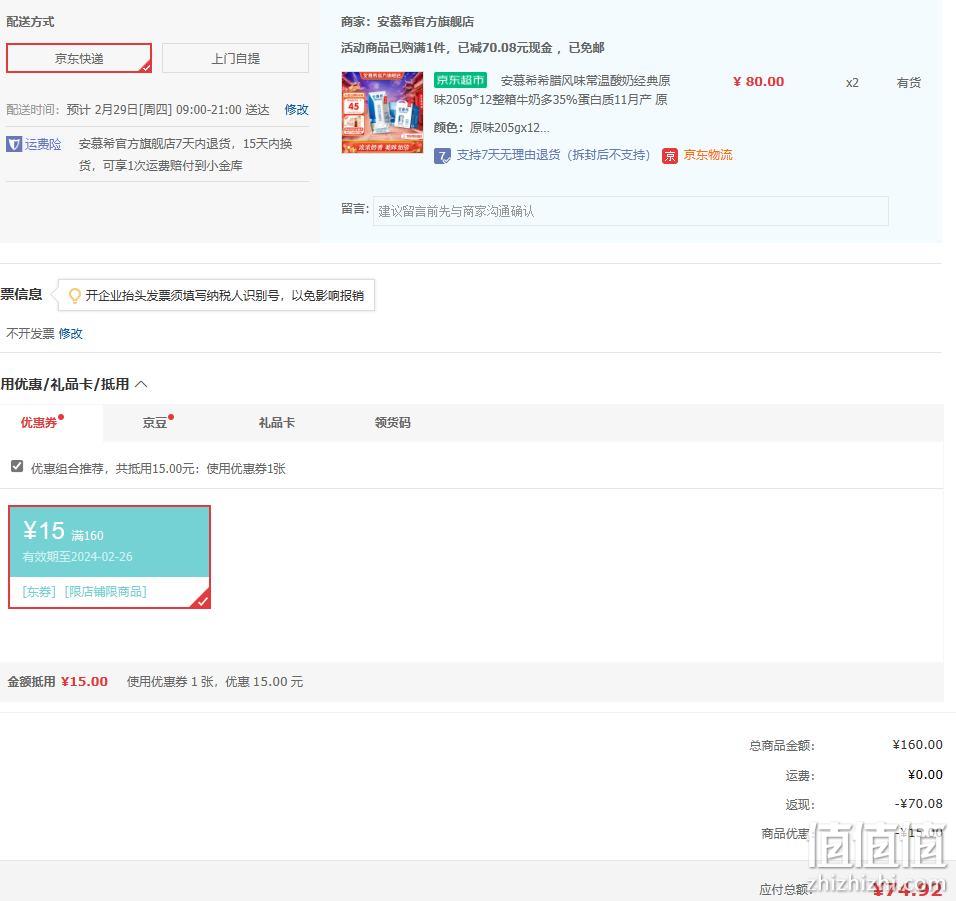Open the 运费险 link
This screenshot has width=956, height=901.
43,144
